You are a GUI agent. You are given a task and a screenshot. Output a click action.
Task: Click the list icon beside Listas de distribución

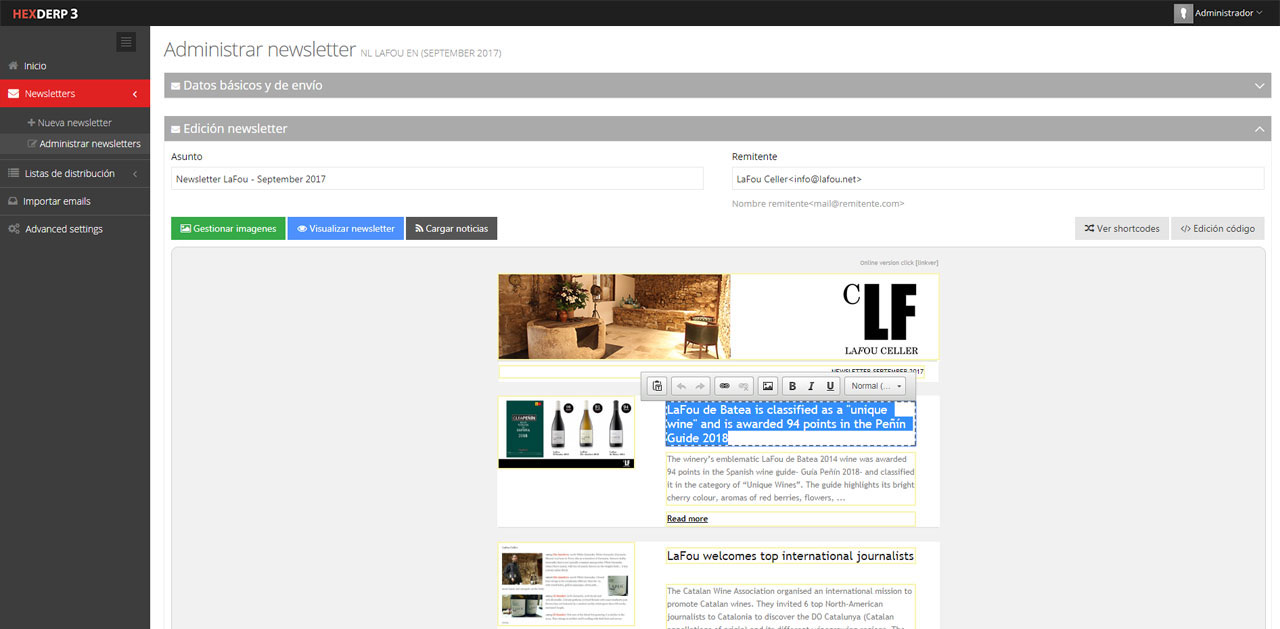[13, 174]
